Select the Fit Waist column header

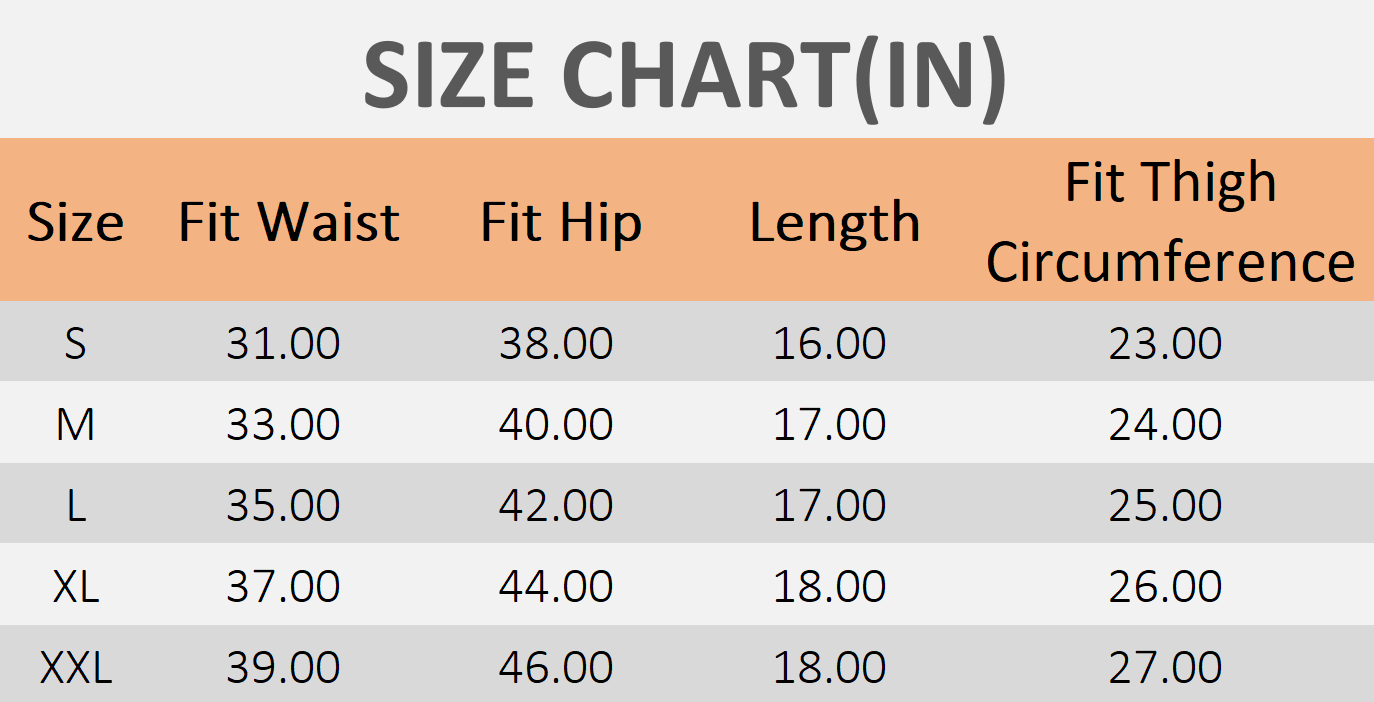289,221
